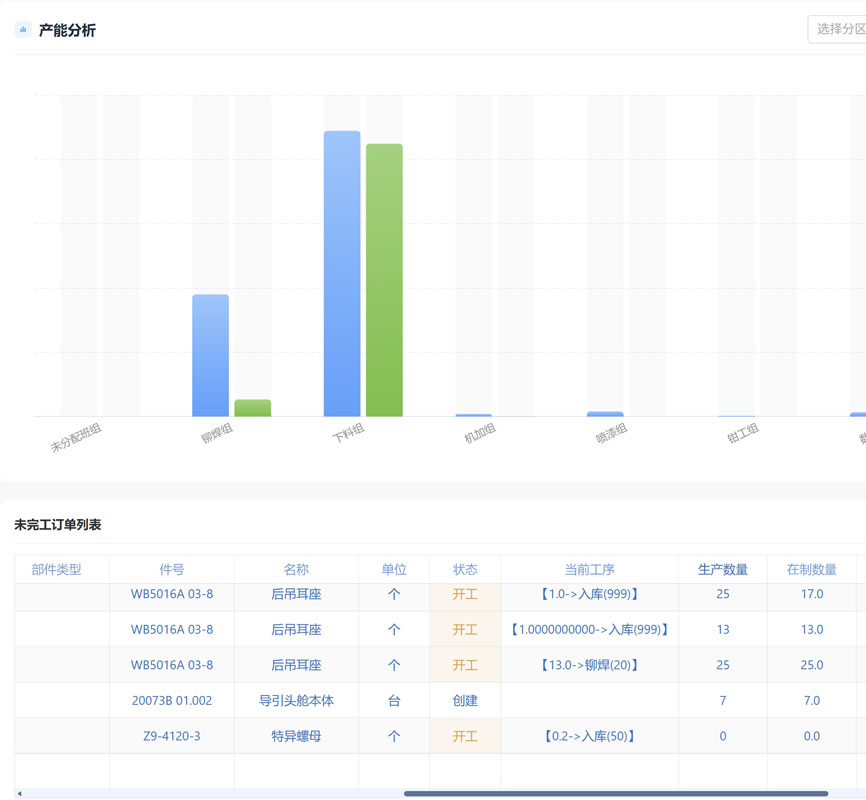This screenshot has height=800, width=866.
Task: Click the 创建 status of 导引头舱本体
Action: point(465,701)
